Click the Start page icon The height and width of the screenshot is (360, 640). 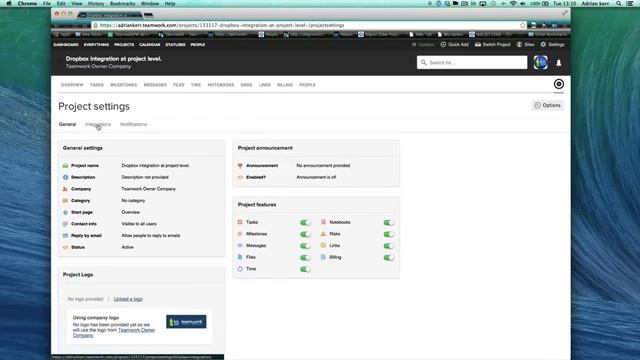[65, 212]
